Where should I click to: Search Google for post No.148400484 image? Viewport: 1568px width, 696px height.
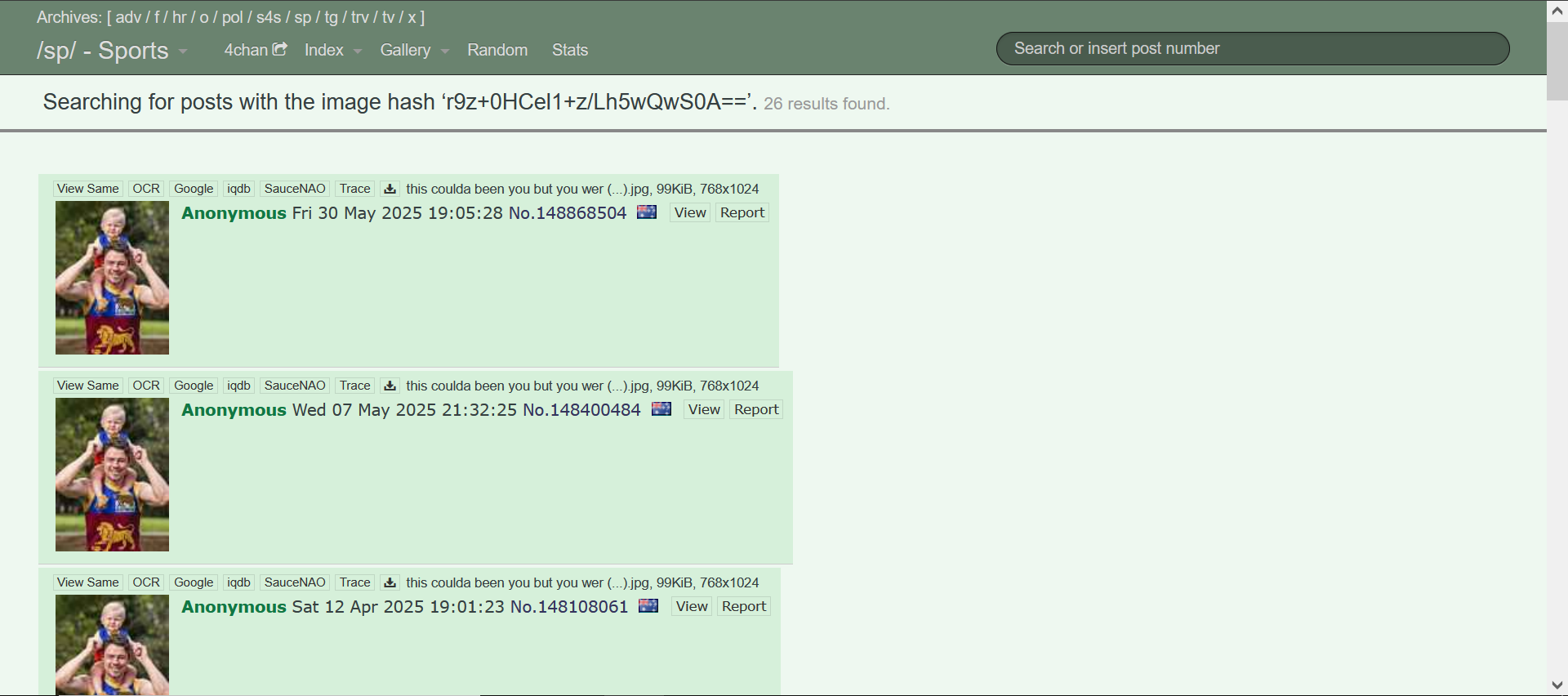[x=194, y=386]
